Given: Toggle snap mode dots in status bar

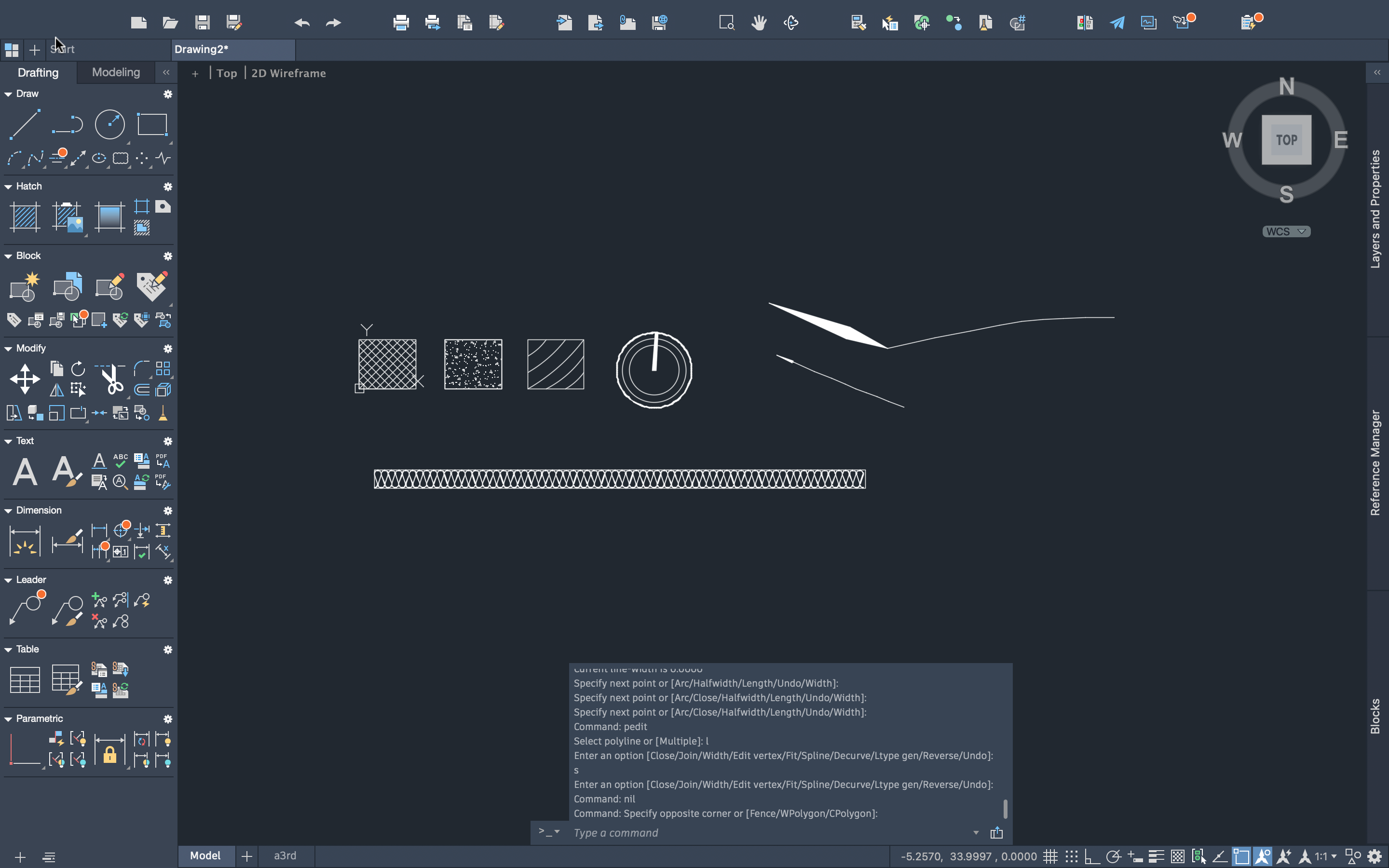Looking at the screenshot, I should (x=1071, y=856).
